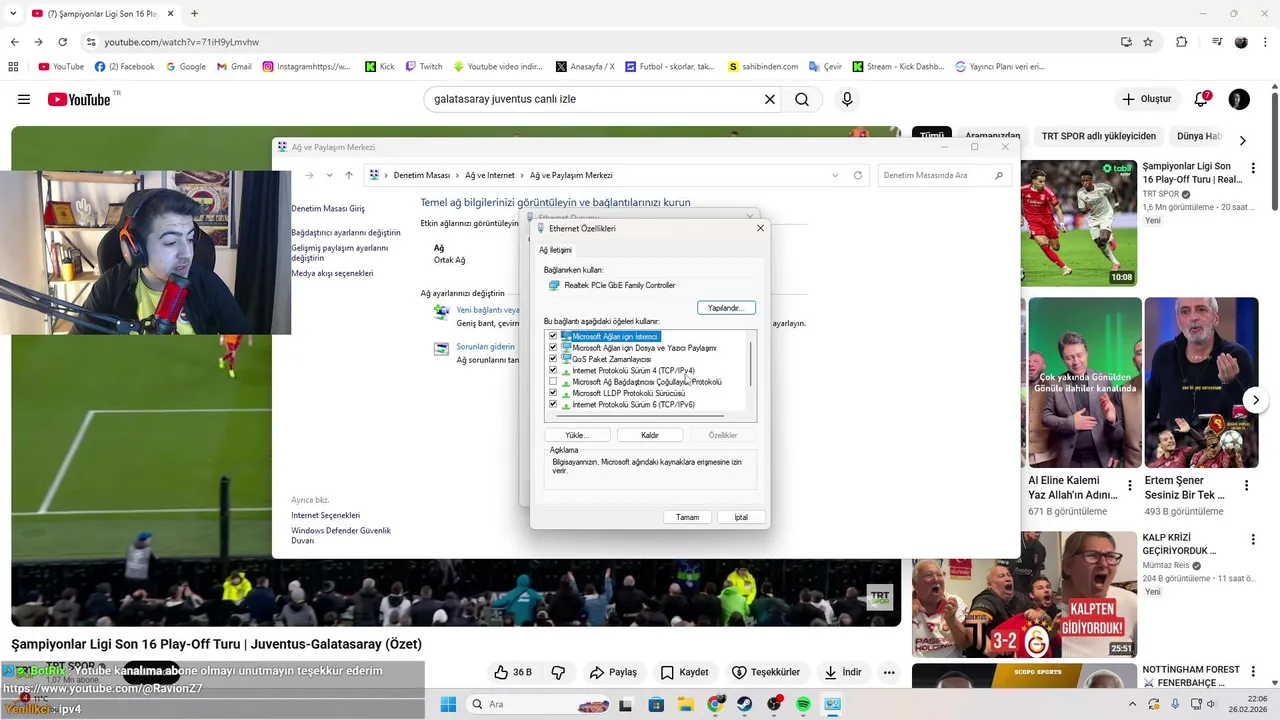Viewport: 1280px width, 720px height.
Task: Open Windows Defender Güvenlik Duvarı link
Action: 341,535
